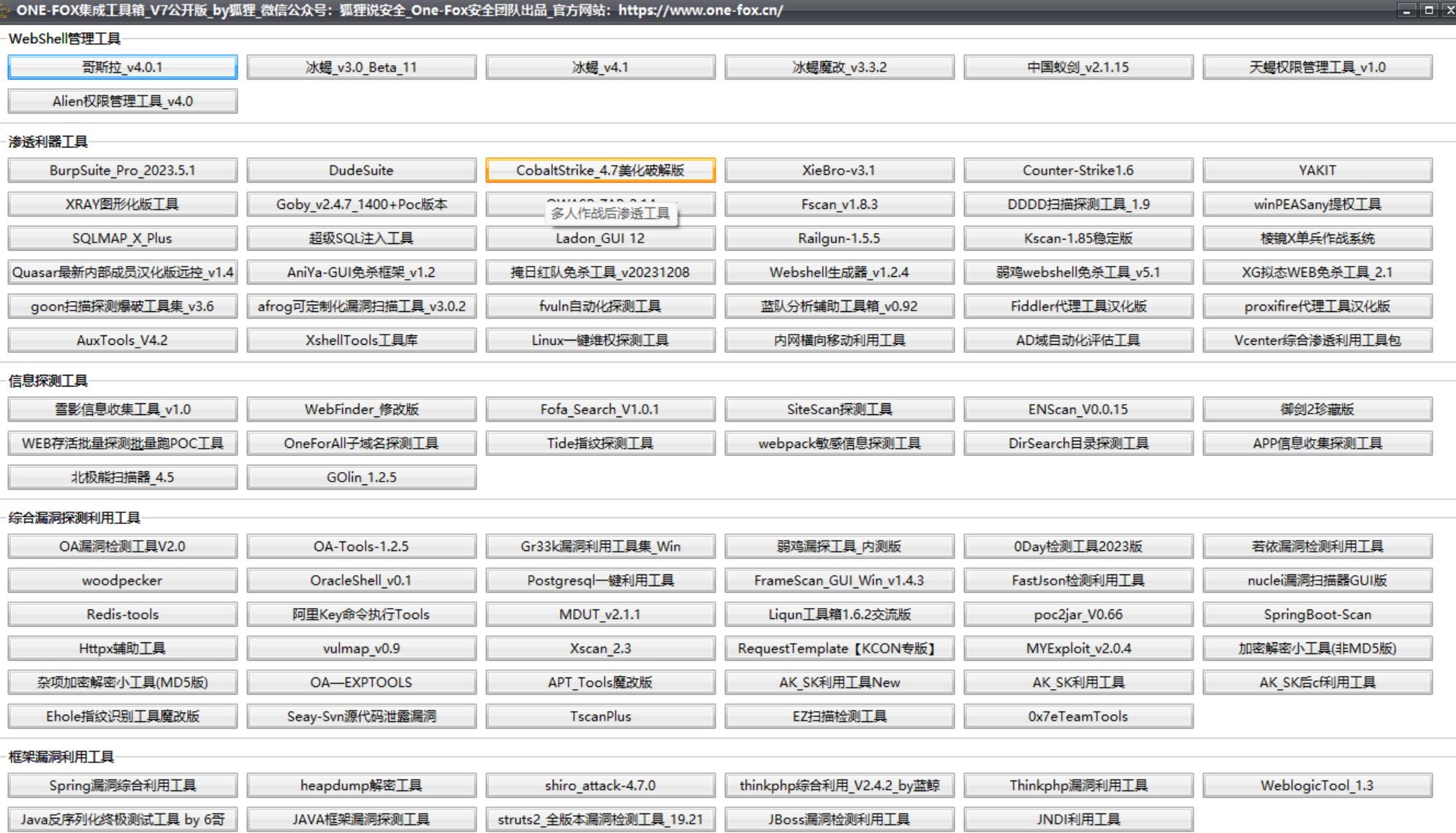Minimize the ONE-FOX toolbox window
This screenshot has width=1456, height=833.
pyautogui.click(x=1407, y=10)
